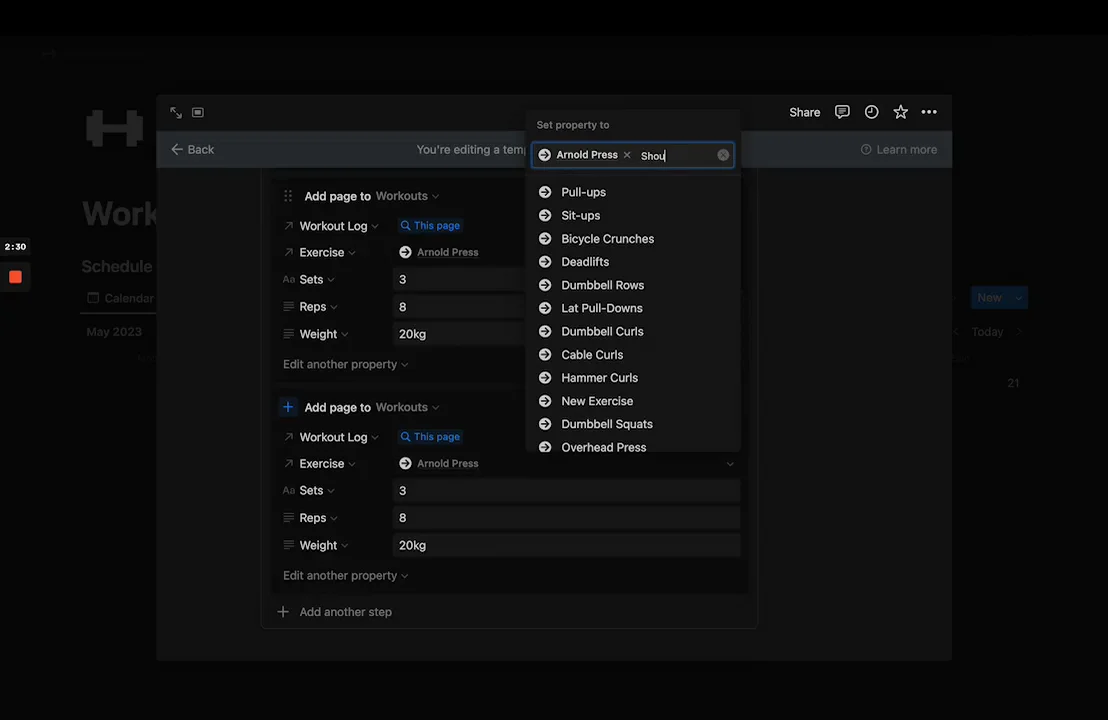Open first step's Reps property dropdown
1108x720 pixels.
(x=318, y=307)
